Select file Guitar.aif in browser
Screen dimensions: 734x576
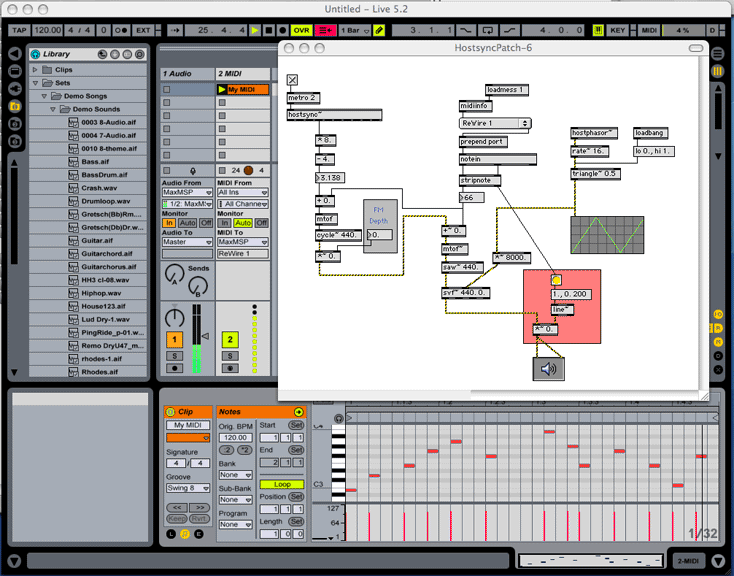pos(97,240)
